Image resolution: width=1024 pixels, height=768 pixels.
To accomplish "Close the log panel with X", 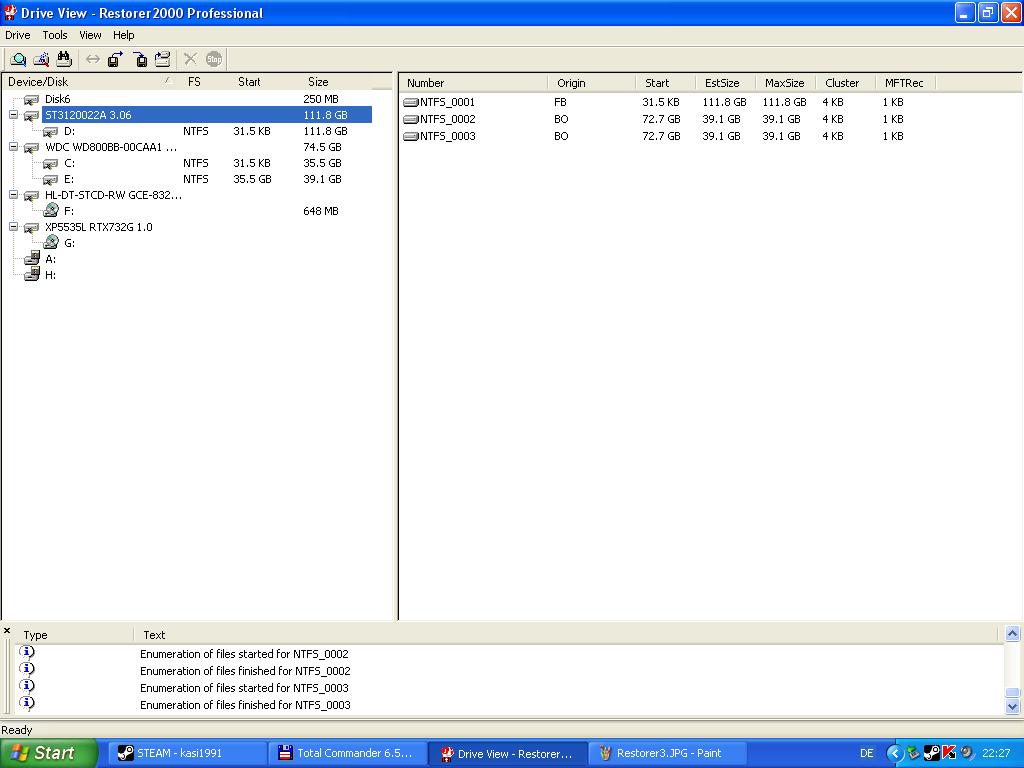I will (x=7, y=631).
